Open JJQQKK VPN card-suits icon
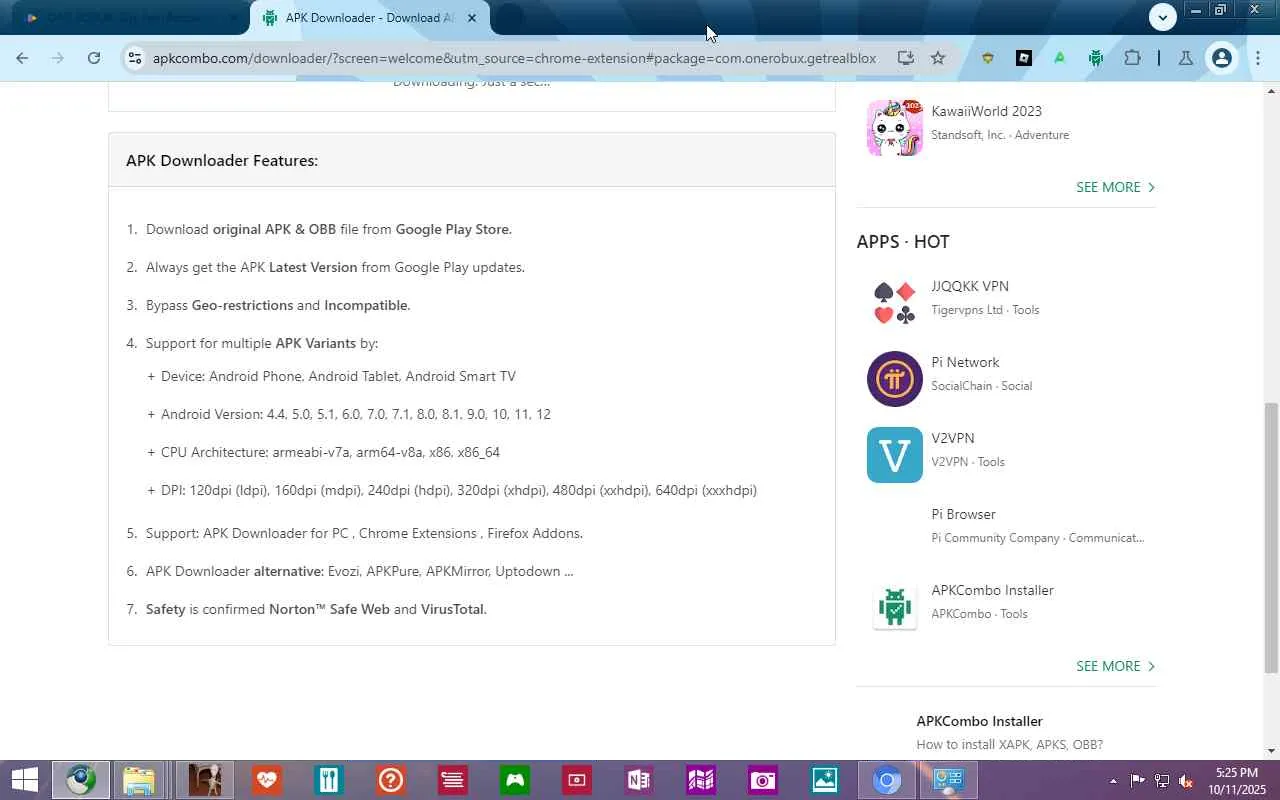The image size is (1280, 800). click(894, 302)
